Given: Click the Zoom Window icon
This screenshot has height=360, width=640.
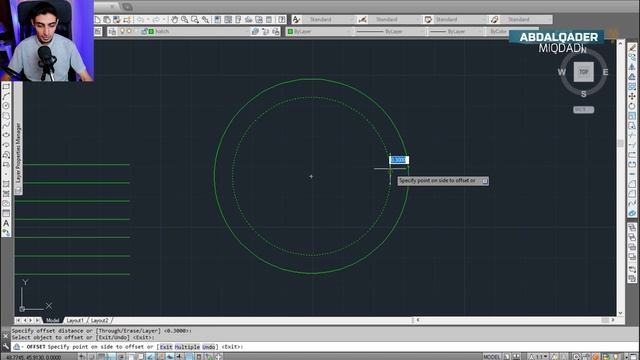Looking at the screenshot, I should click(195, 20).
